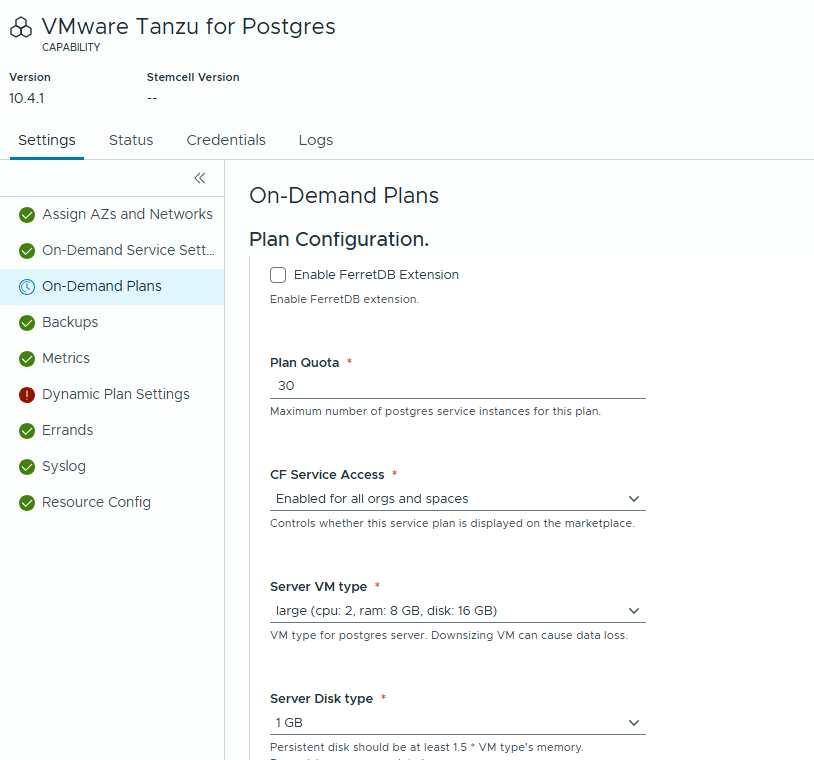Image resolution: width=814 pixels, height=760 pixels.
Task: Open the Metrics settings section
Action: coord(112,359)
